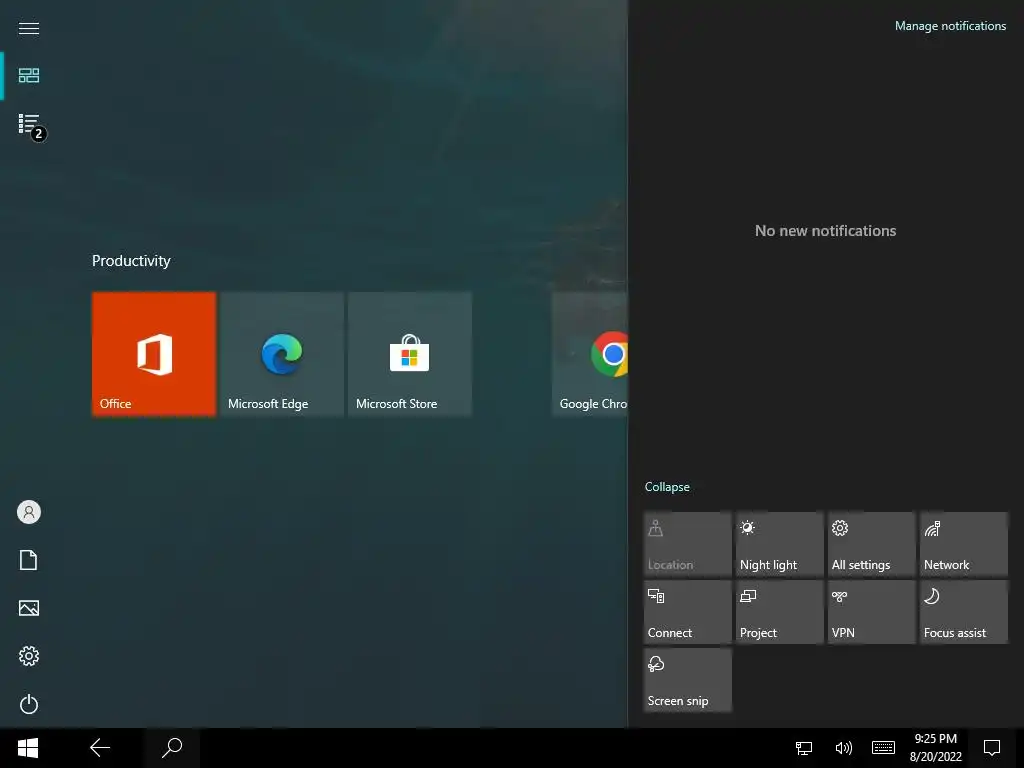Image resolution: width=1024 pixels, height=768 pixels.
Task: Open the network icon in system tray
Action: [804, 748]
